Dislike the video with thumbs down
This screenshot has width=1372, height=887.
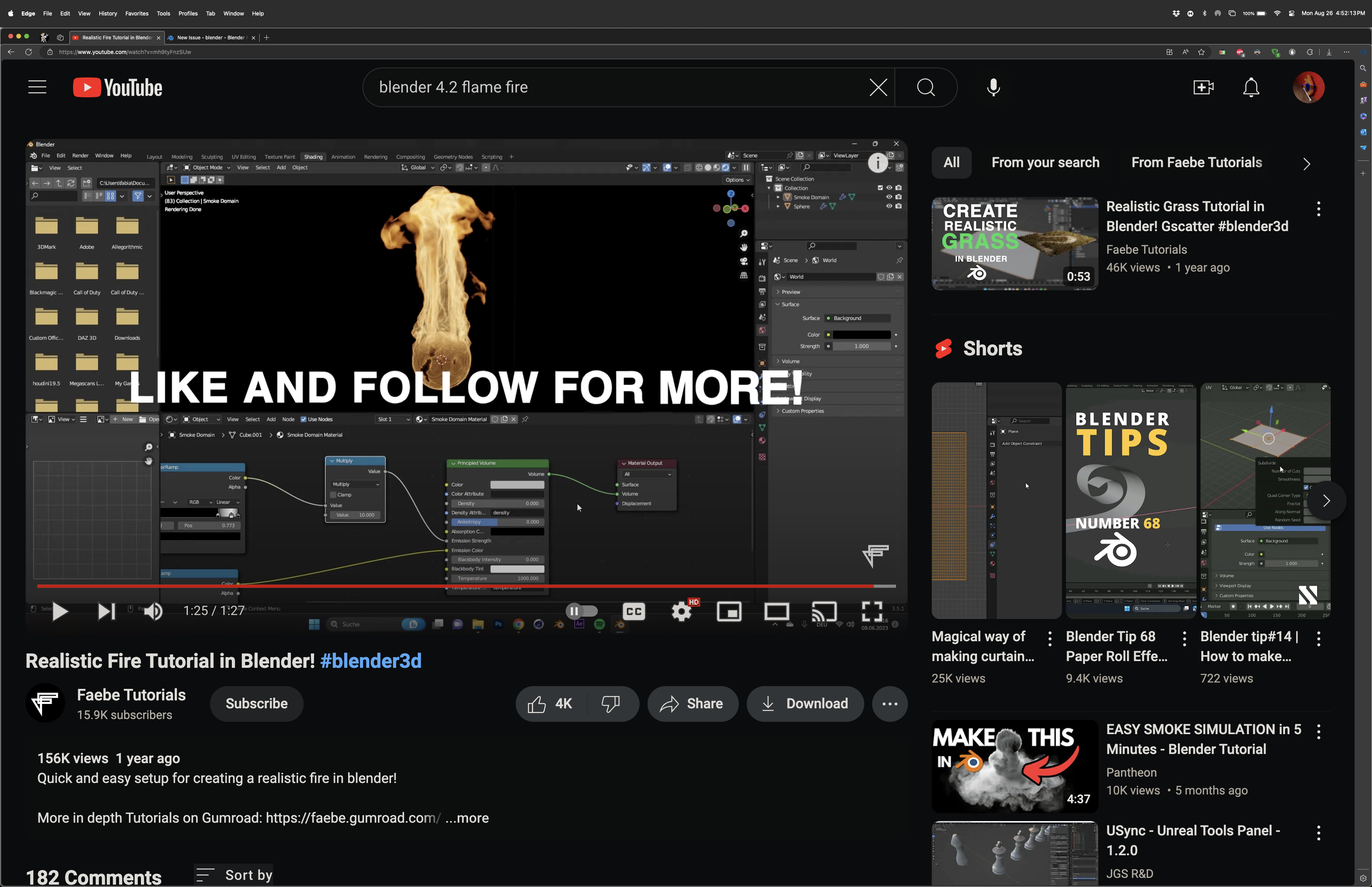(611, 704)
